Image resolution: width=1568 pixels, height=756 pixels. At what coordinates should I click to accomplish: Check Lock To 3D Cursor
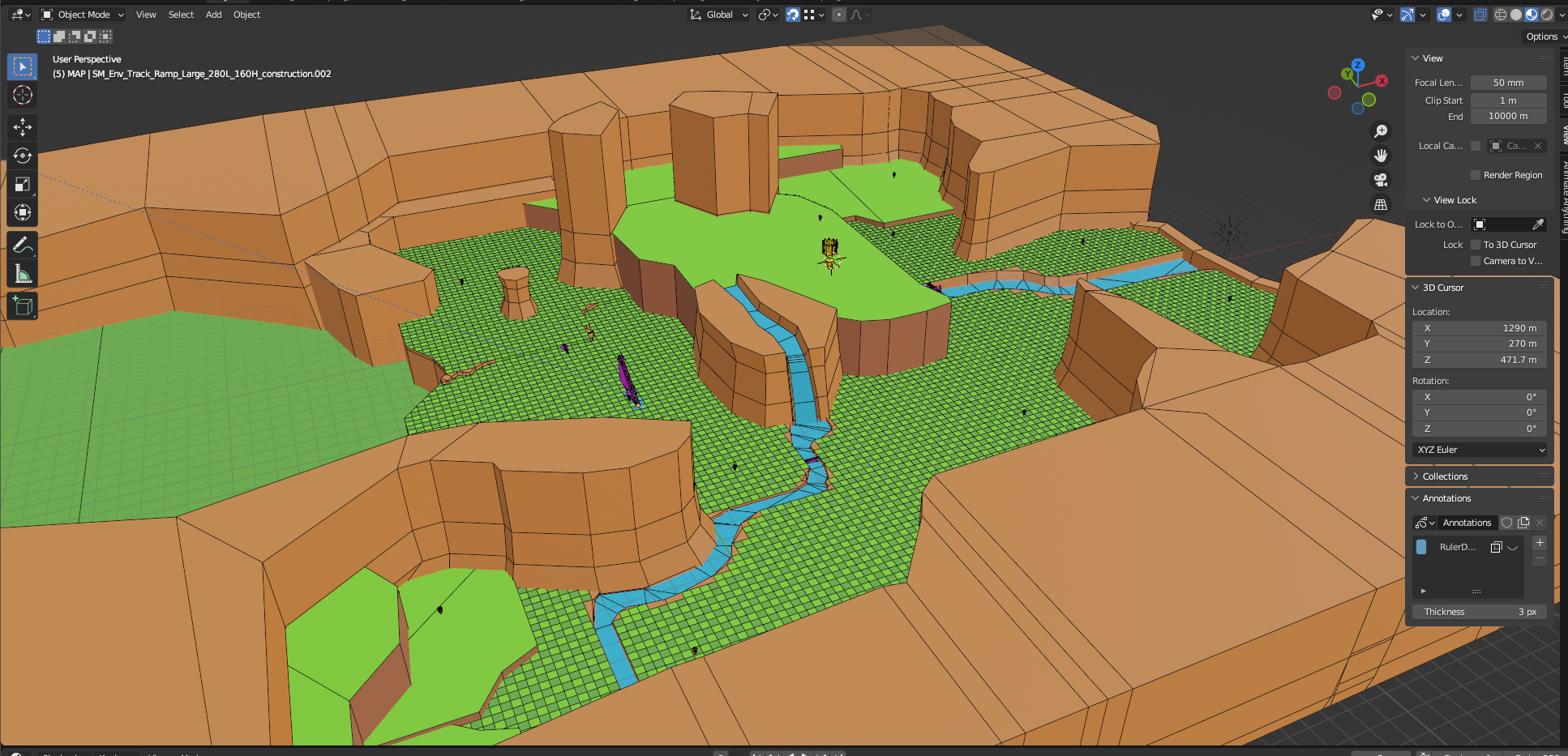[1476, 245]
